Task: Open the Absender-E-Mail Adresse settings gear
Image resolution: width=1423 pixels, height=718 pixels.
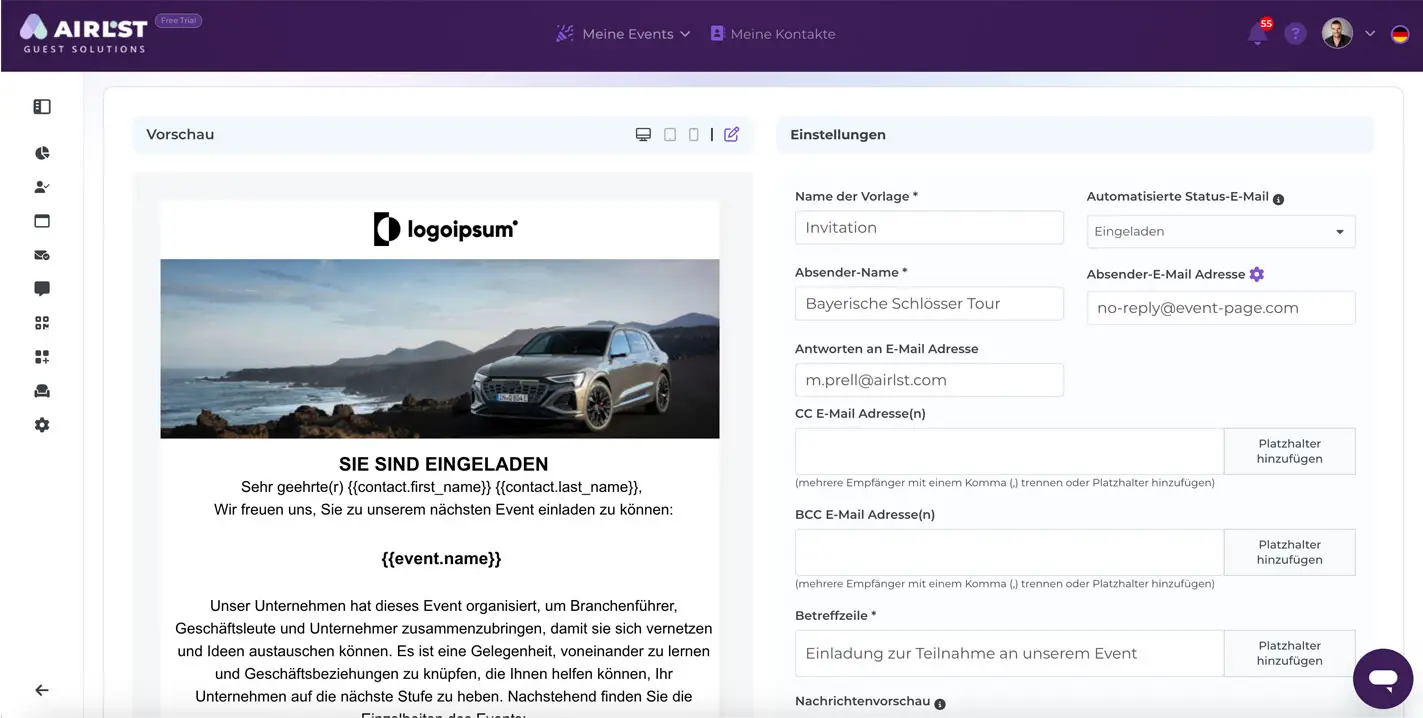Action: (x=1257, y=273)
